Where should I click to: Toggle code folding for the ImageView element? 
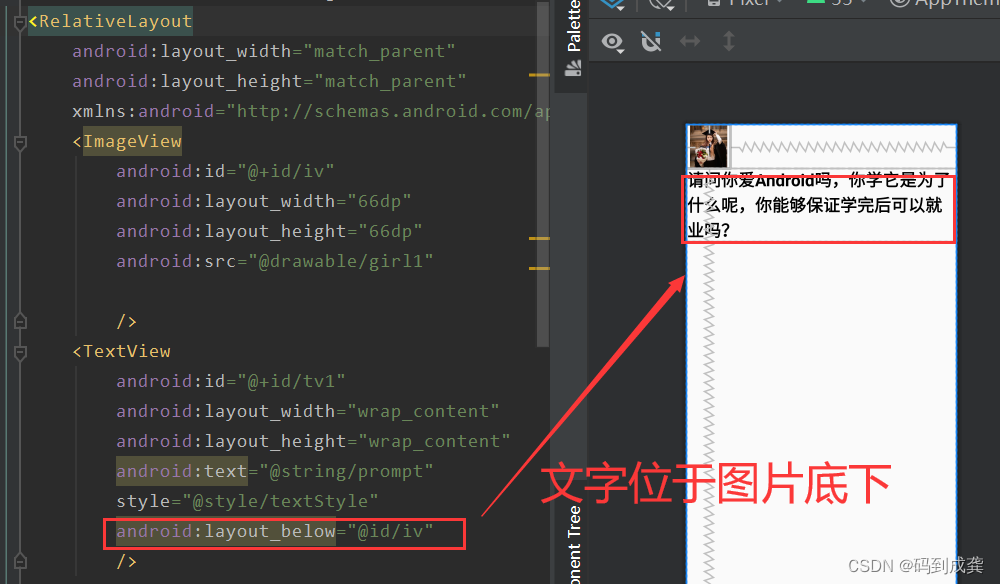[20, 143]
